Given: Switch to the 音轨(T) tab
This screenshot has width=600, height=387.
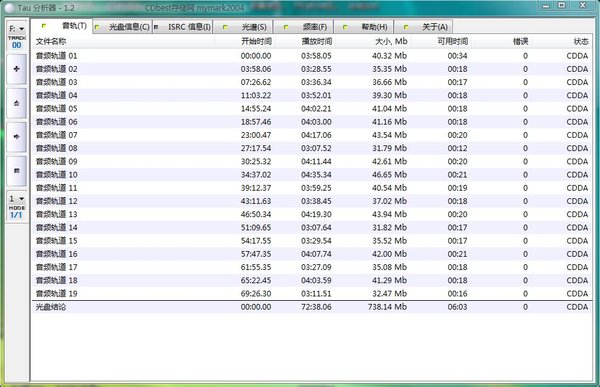Looking at the screenshot, I should tap(62, 26).
